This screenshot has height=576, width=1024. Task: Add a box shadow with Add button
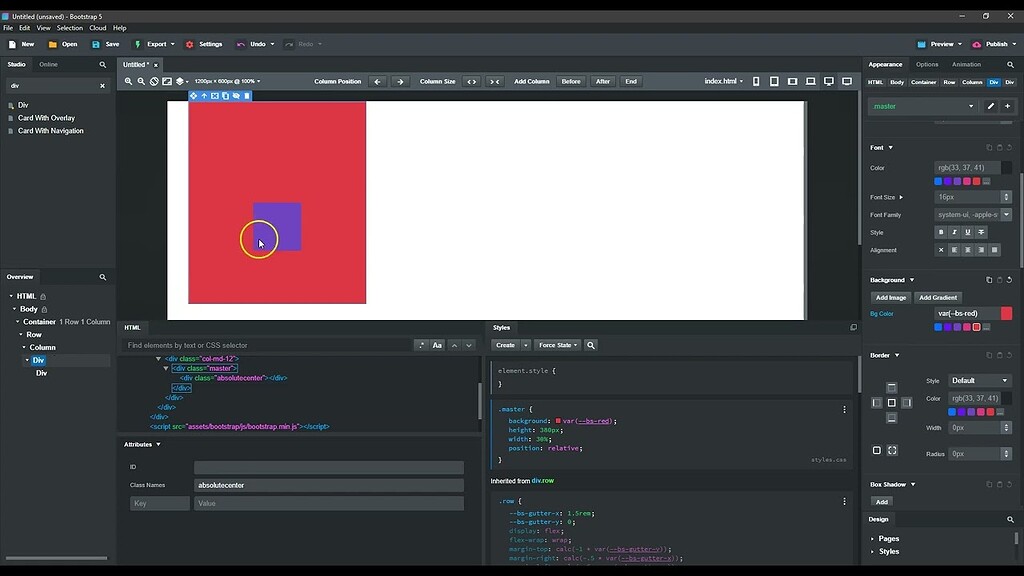(882, 502)
